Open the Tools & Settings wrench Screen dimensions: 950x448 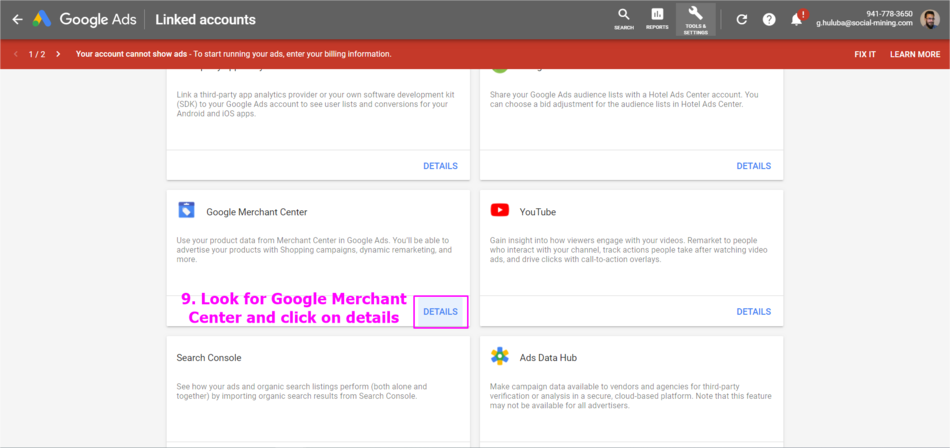click(x=696, y=19)
